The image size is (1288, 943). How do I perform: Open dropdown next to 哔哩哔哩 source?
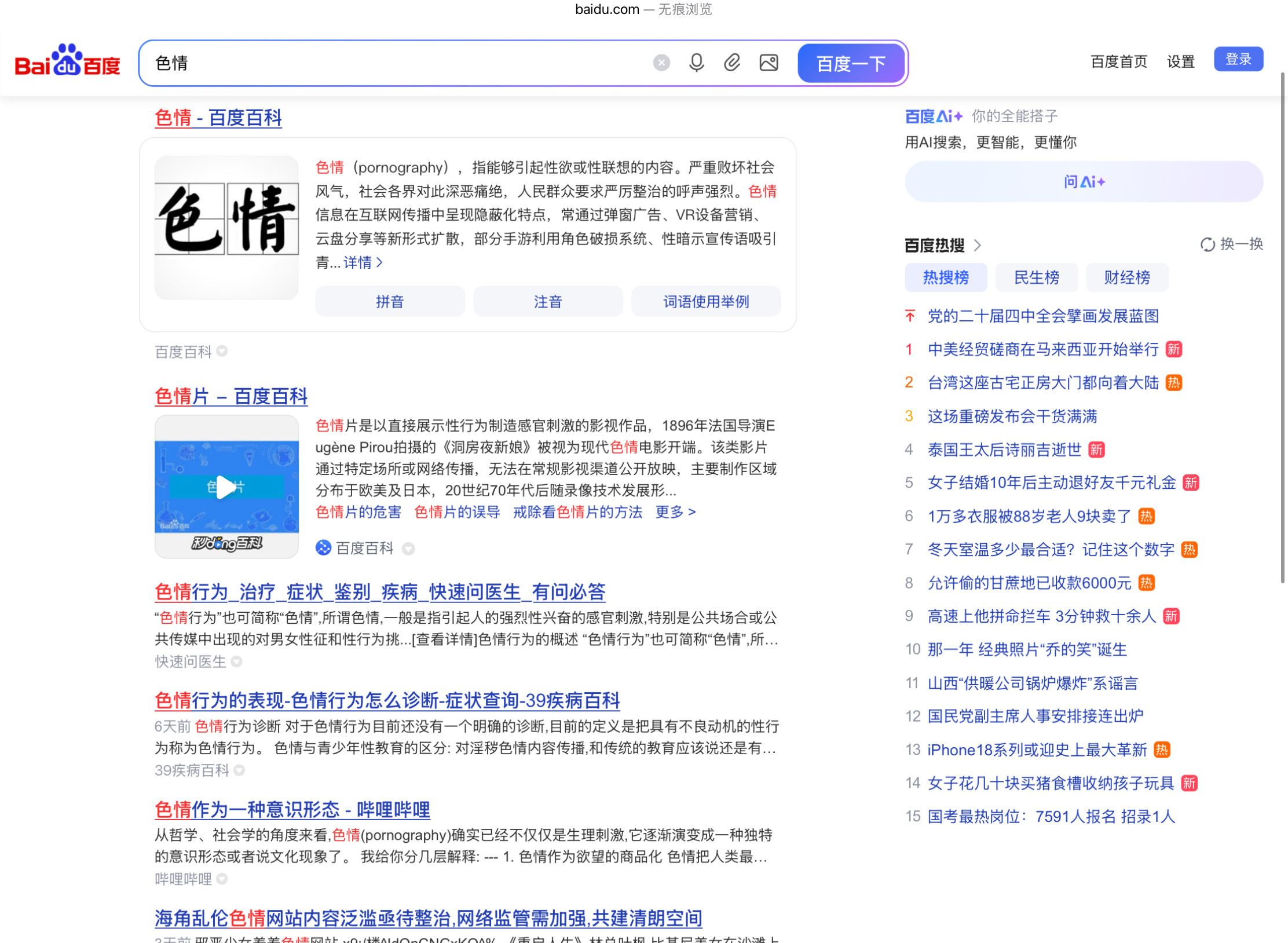click(x=222, y=880)
